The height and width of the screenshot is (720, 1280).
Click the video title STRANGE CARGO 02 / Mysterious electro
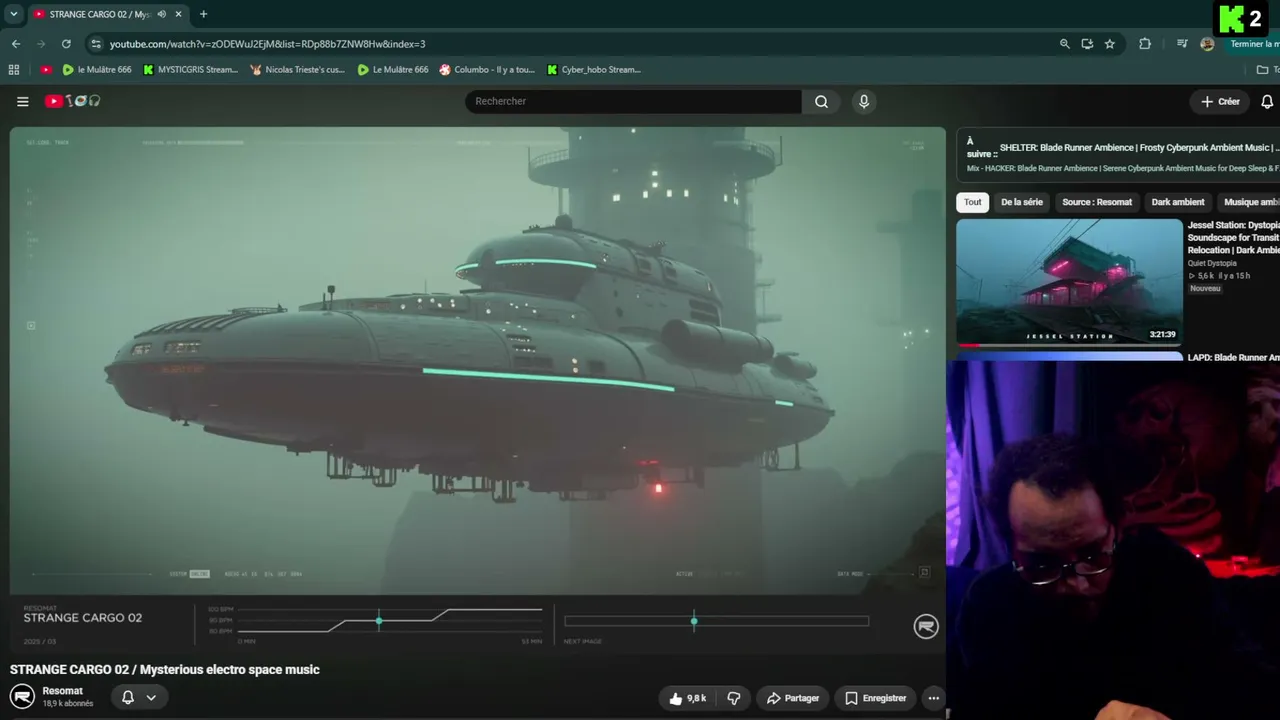(165, 669)
